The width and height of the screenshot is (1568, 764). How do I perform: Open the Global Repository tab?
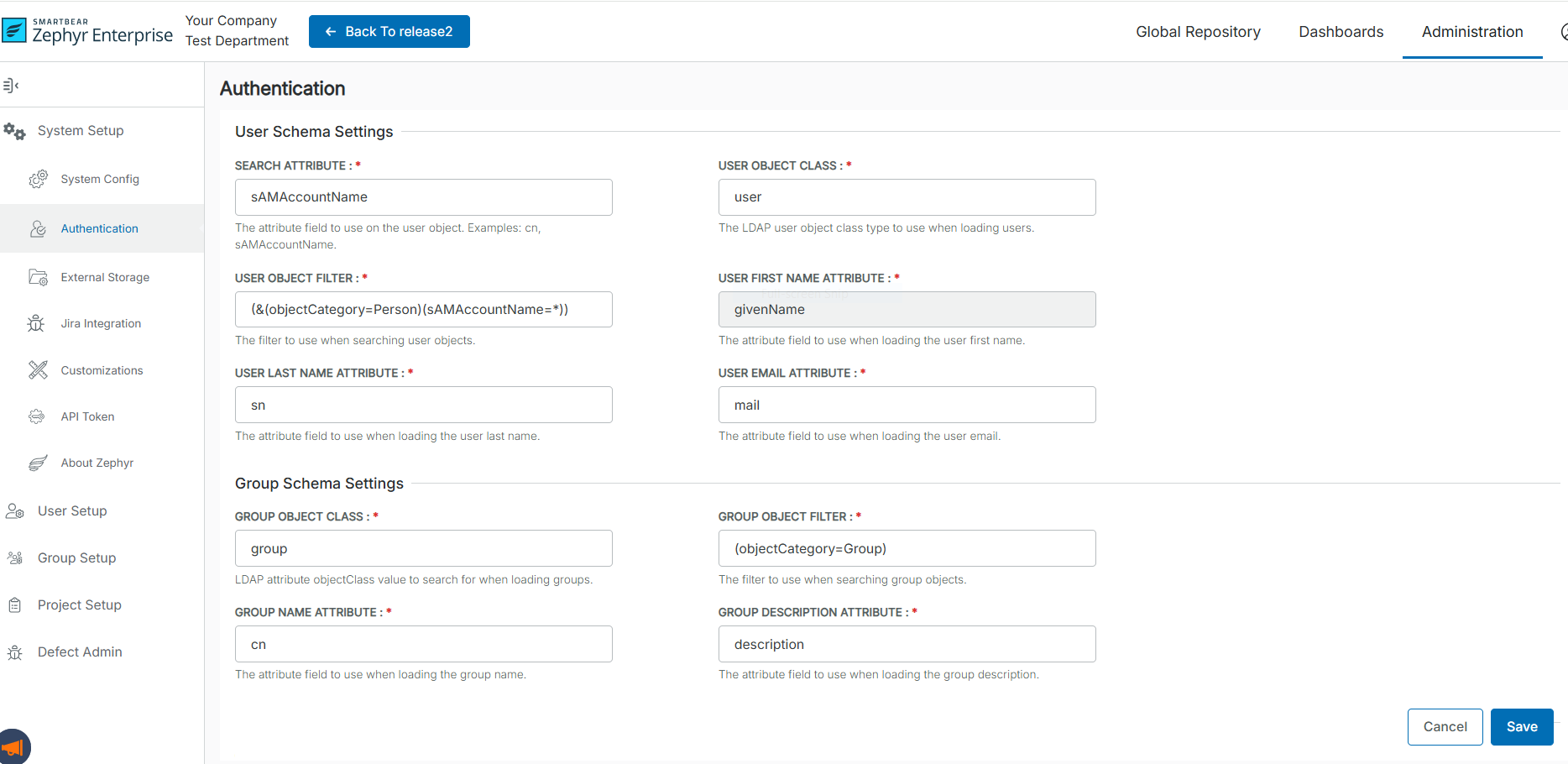point(1198,32)
